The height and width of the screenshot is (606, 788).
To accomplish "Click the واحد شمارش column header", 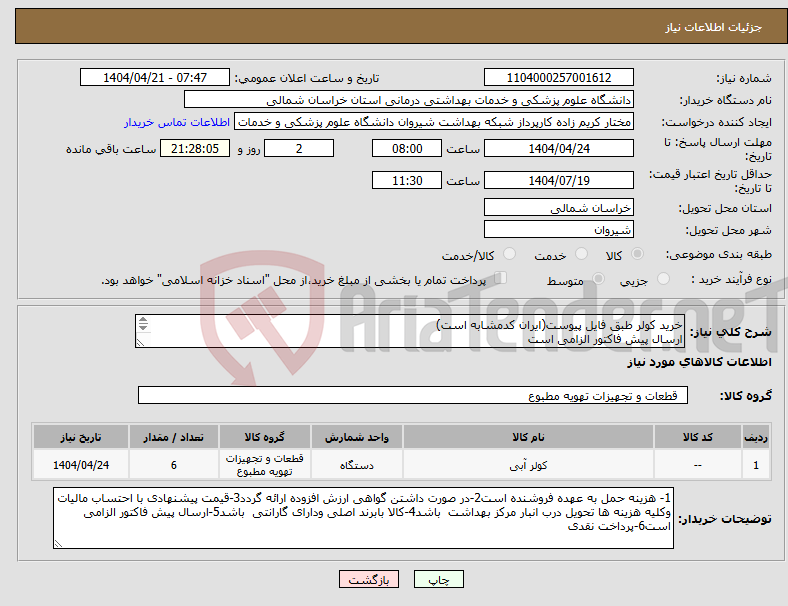I will (356, 437).
